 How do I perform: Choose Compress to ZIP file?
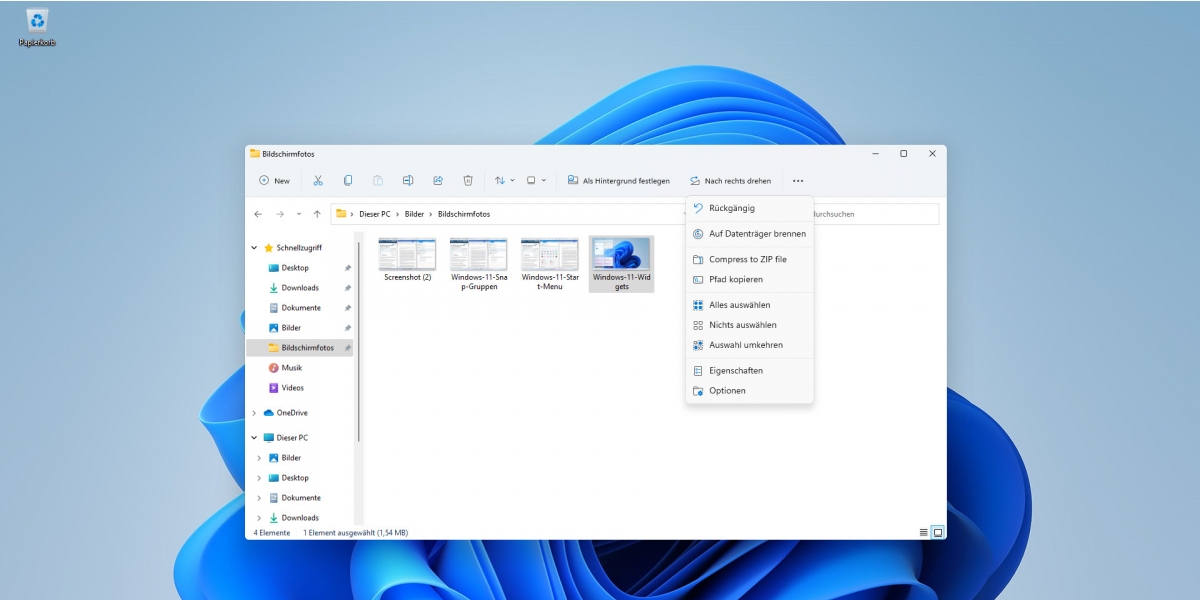click(x=750, y=259)
